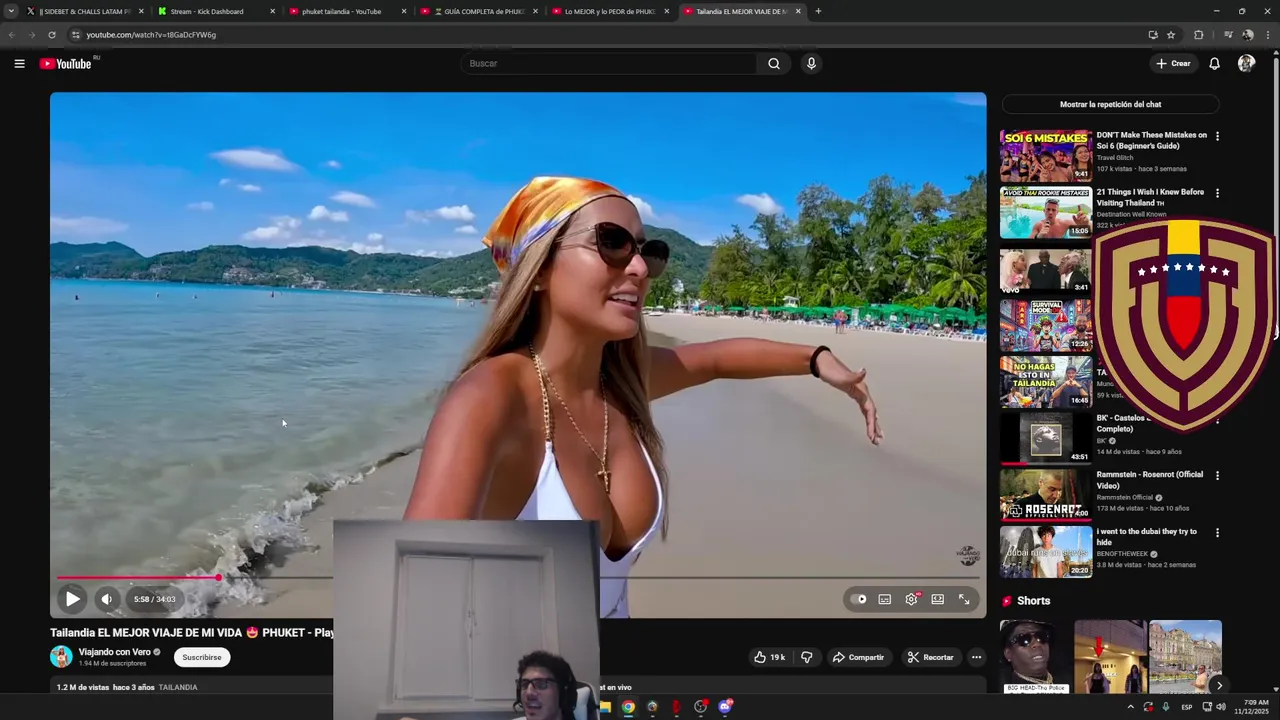Open the Dubai video thumbnail
Image resolution: width=1280 pixels, height=720 pixels.
1046,552
